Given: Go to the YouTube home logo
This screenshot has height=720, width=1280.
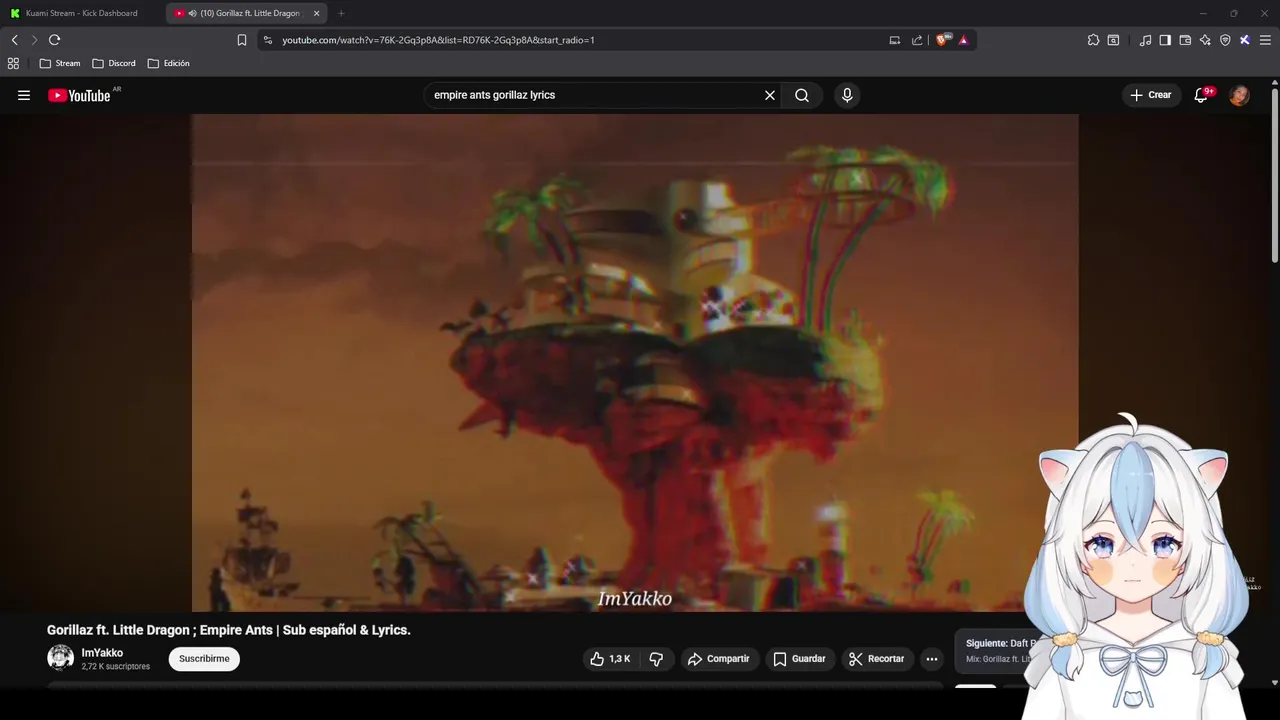Looking at the screenshot, I should (79, 95).
